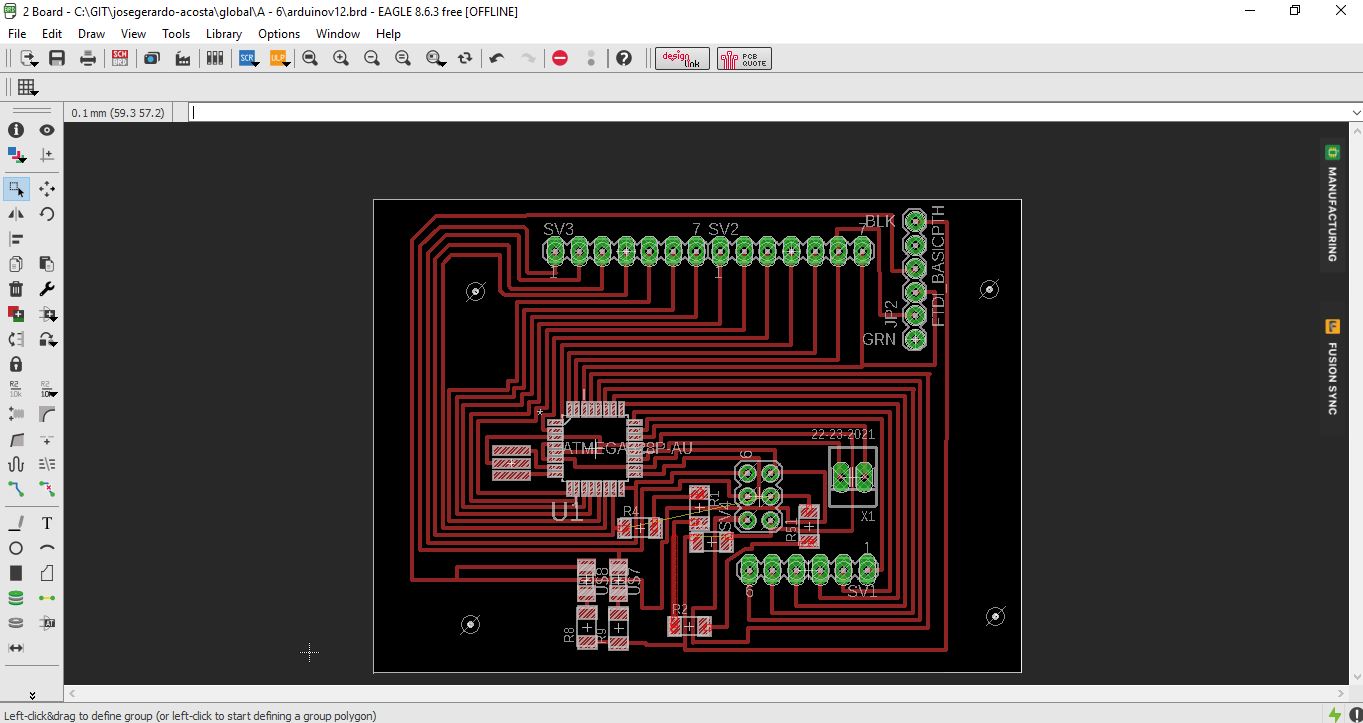Click the design link button
This screenshot has height=723, width=1363.
click(x=682, y=59)
